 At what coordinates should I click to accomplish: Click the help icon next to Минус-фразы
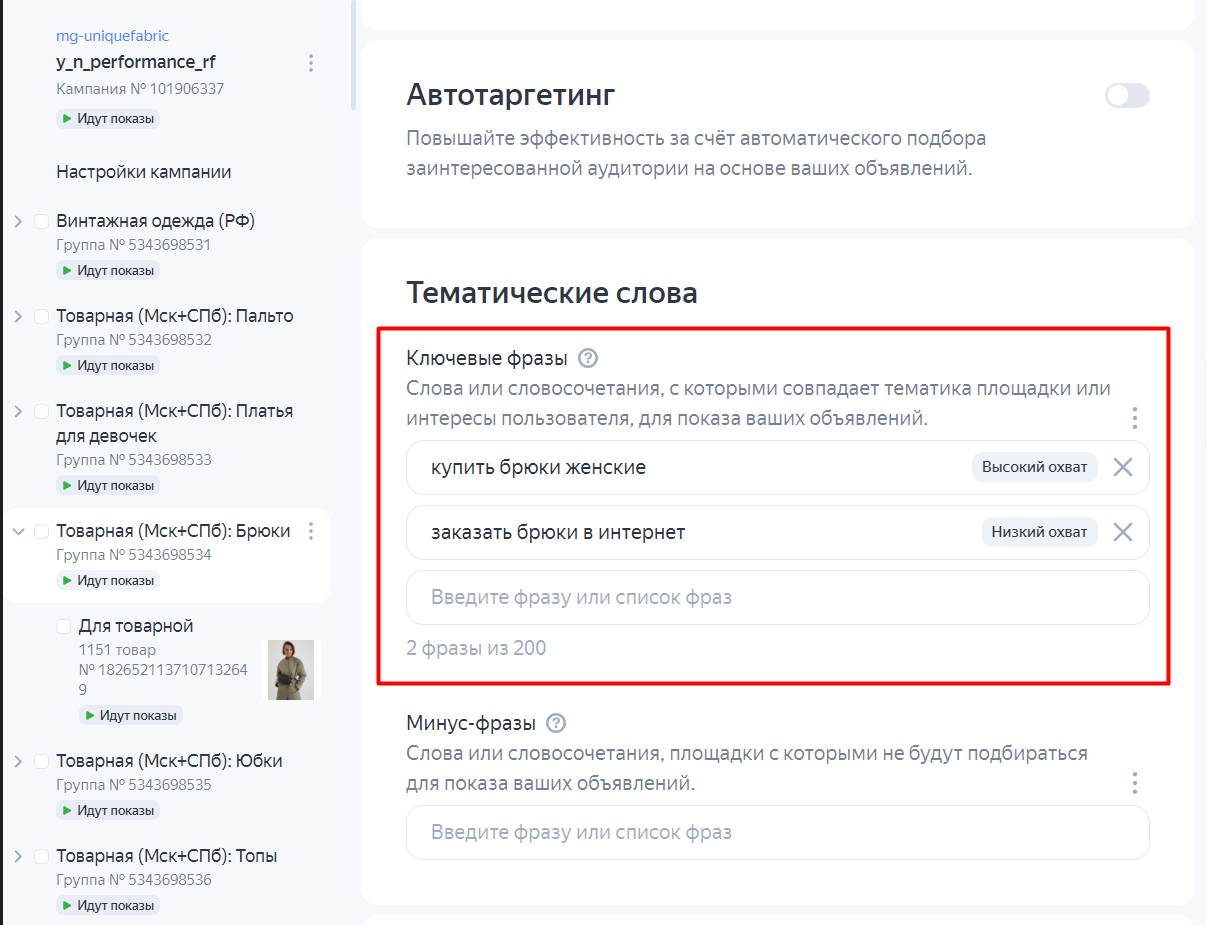point(557,723)
